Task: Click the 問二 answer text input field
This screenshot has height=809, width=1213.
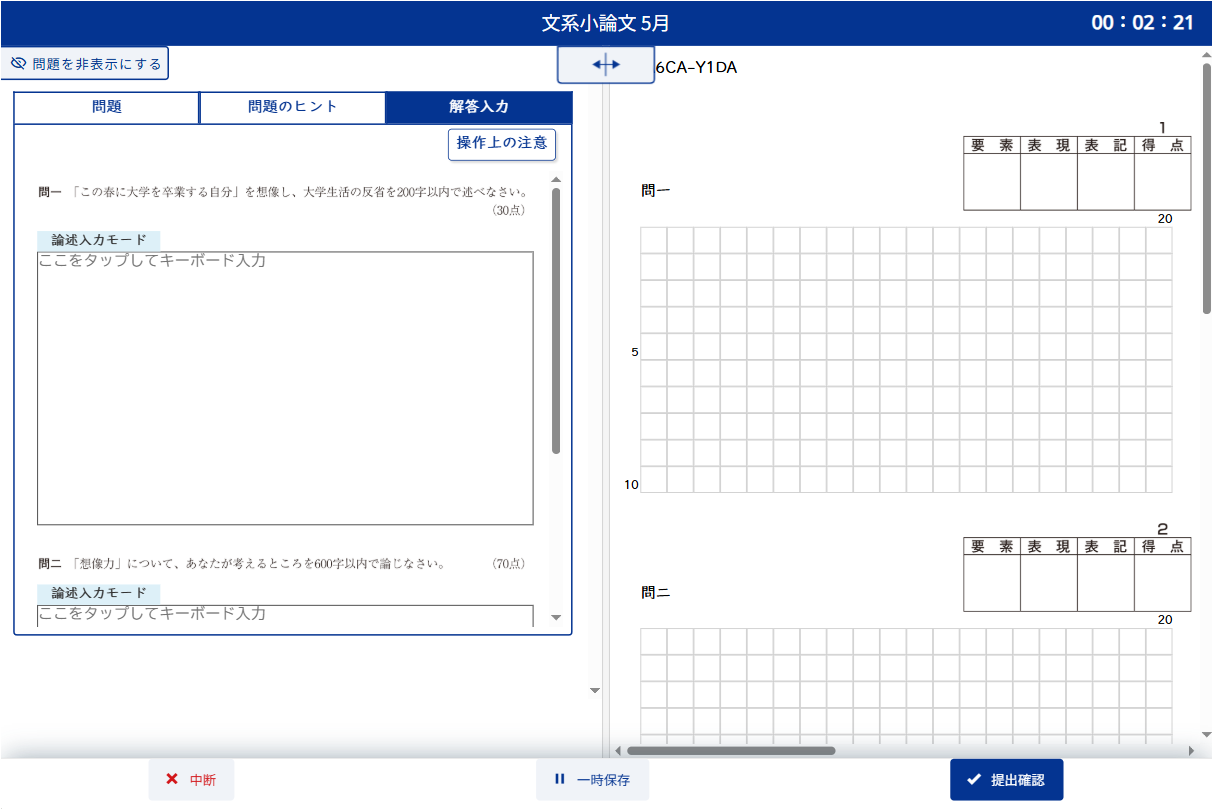Action: pos(285,614)
